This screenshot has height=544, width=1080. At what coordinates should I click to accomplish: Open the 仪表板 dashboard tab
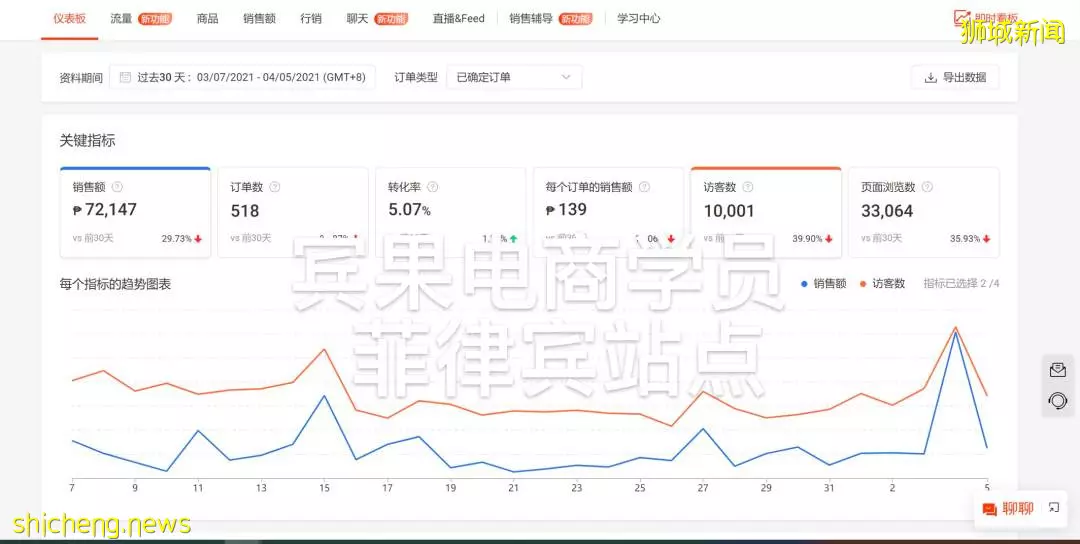tap(70, 19)
